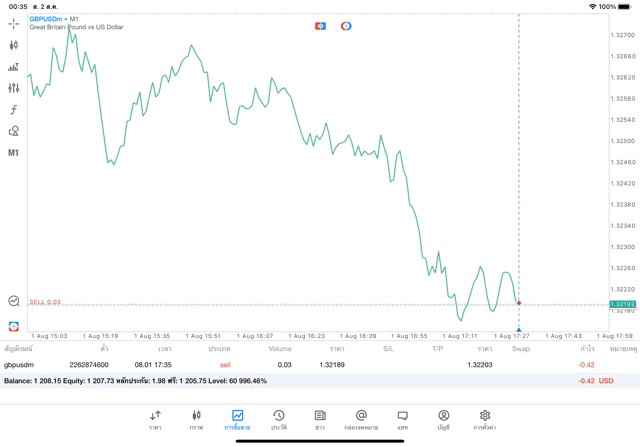Tap the flag icon at chart top
The width and height of the screenshot is (640, 447).
click(x=320, y=26)
